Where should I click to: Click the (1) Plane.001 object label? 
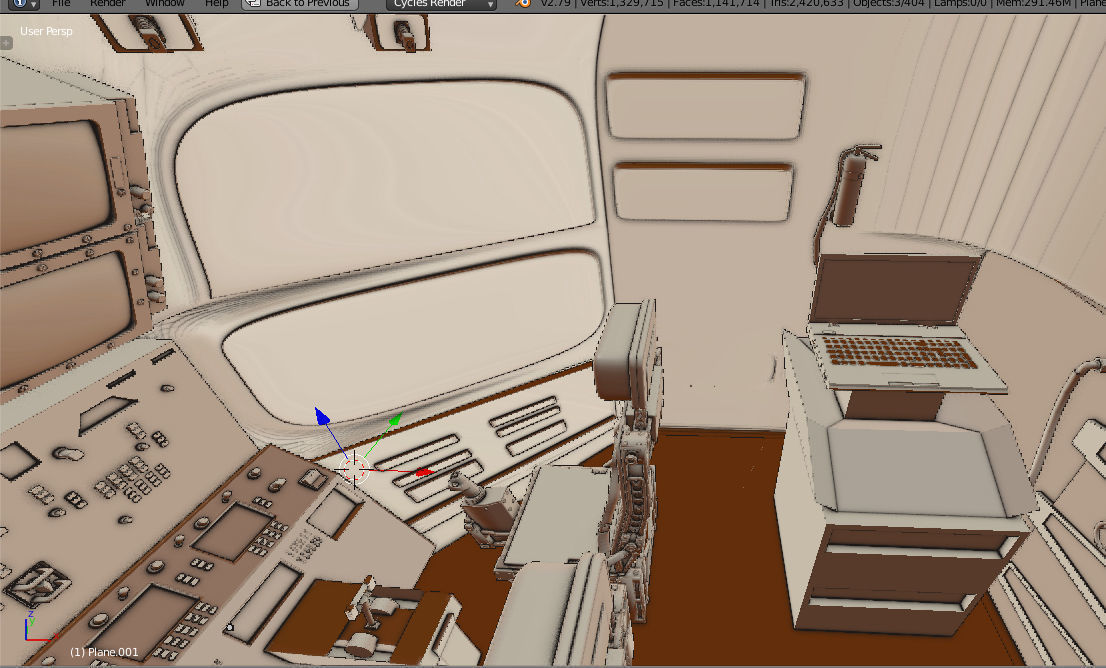pos(104,652)
